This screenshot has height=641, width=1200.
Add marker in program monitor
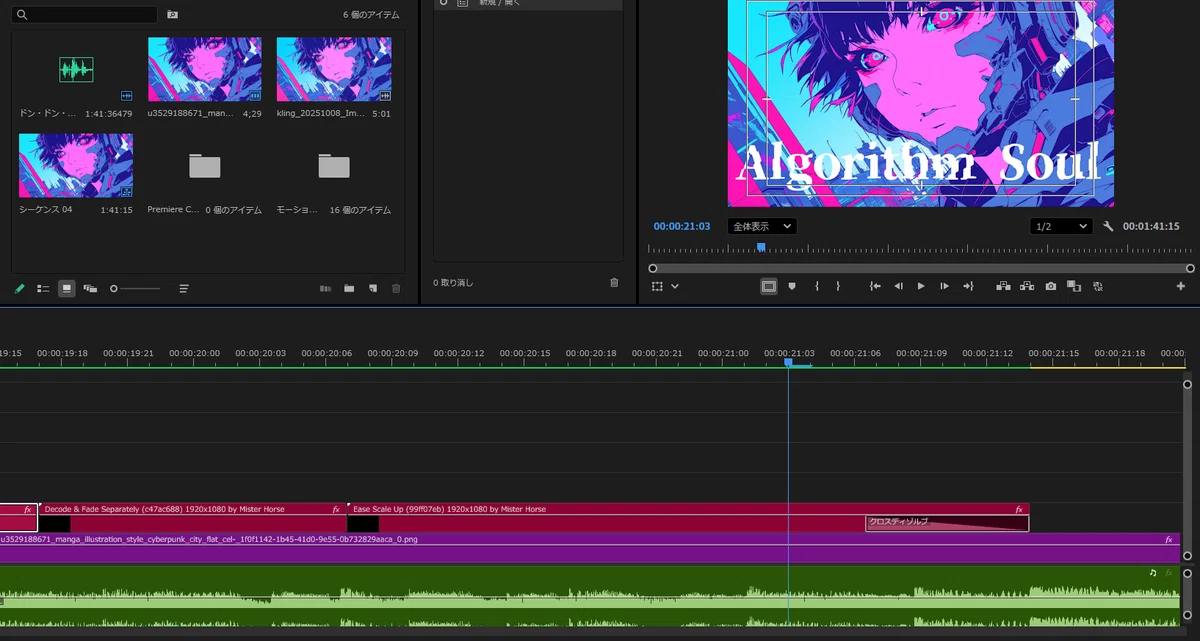coord(792,286)
